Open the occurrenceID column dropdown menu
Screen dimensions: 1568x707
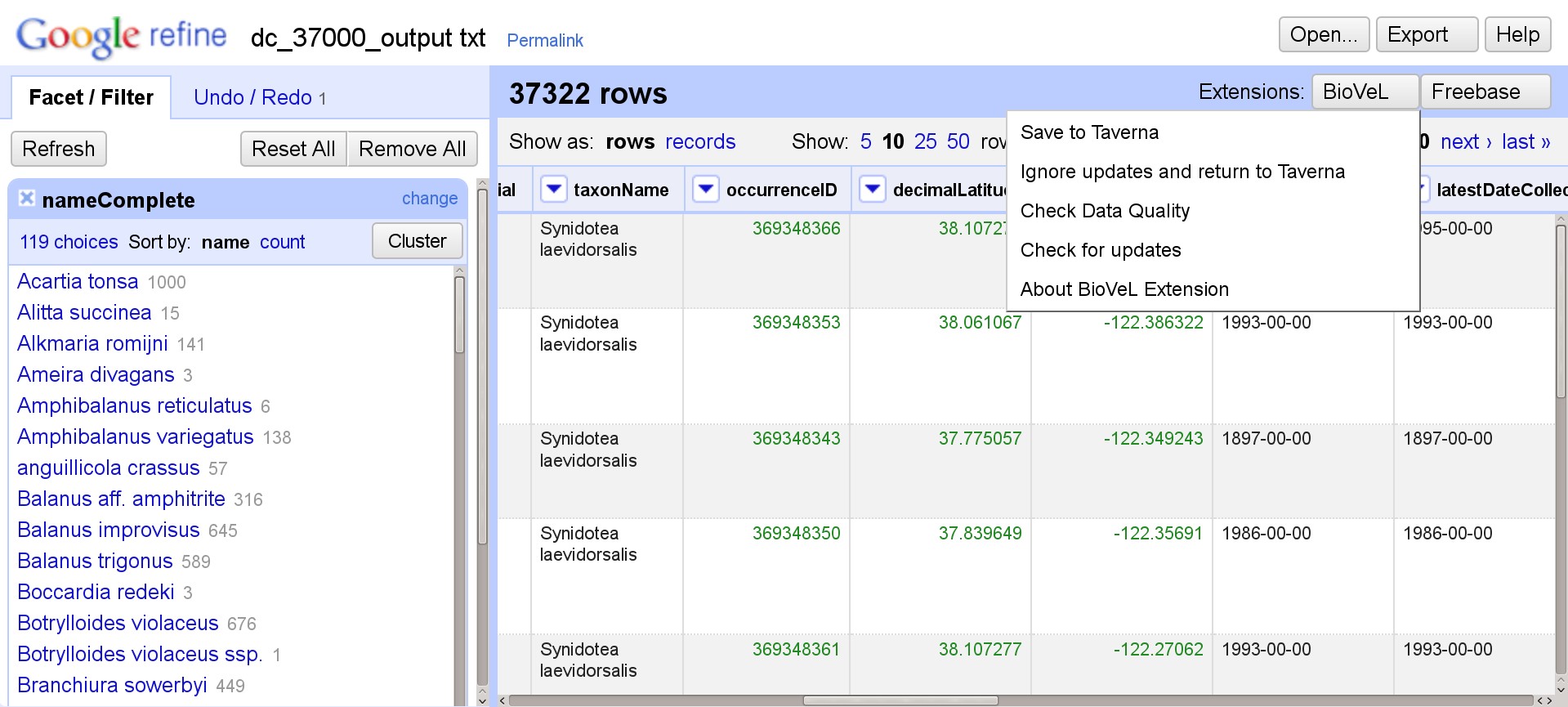tap(706, 190)
